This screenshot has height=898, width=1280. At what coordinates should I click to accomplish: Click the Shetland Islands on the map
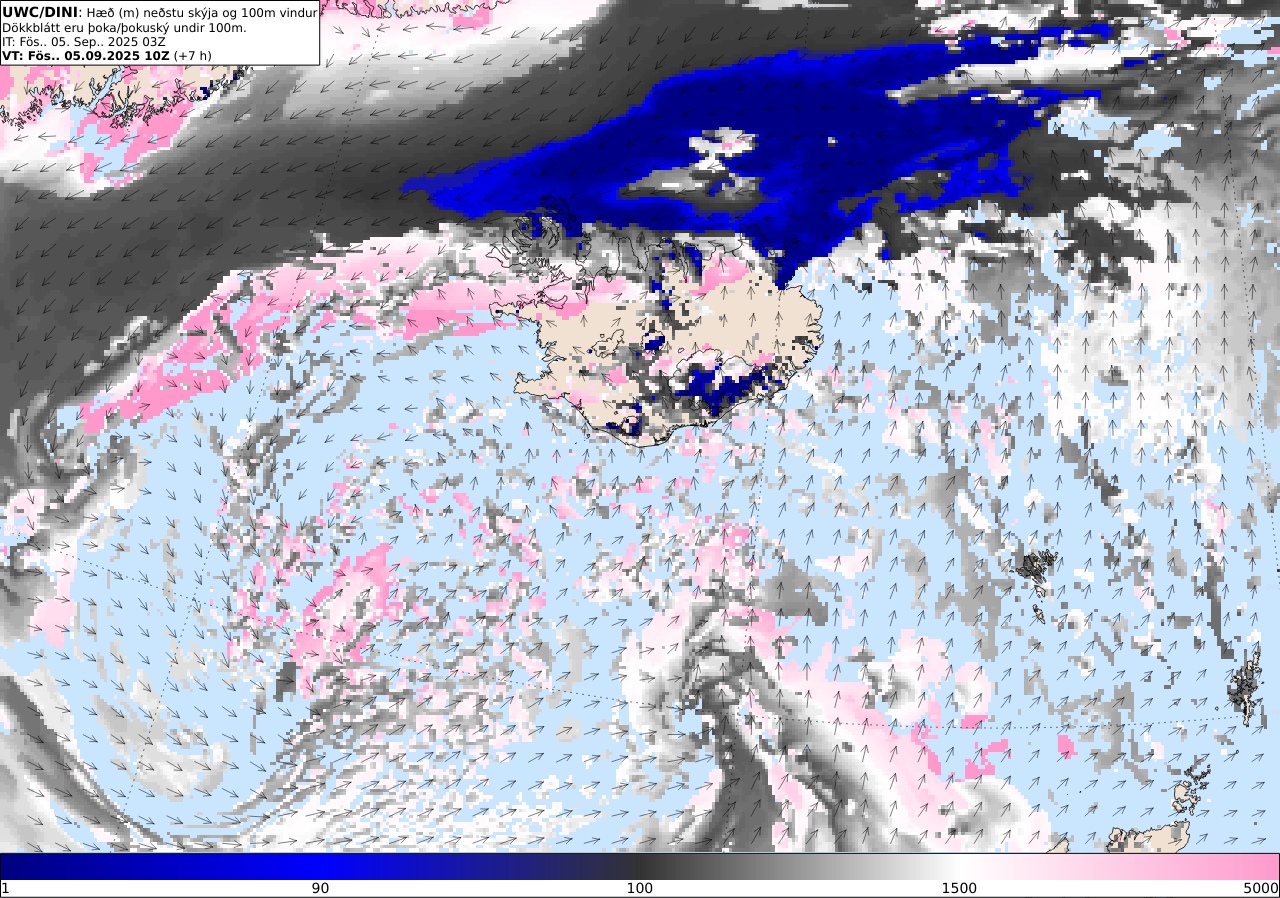[x=1246, y=685]
